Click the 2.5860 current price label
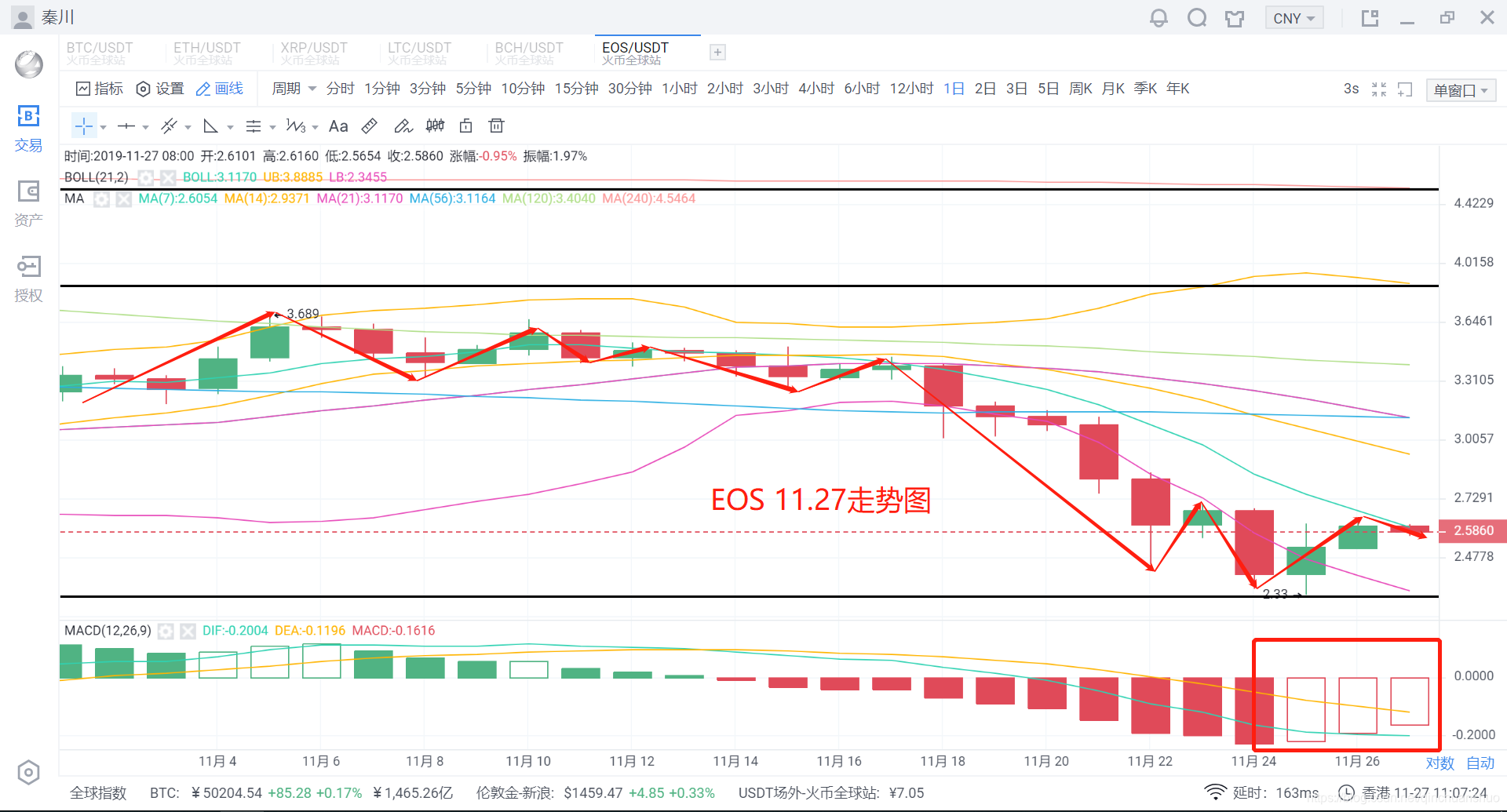Image resolution: width=1507 pixels, height=812 pixels. pyautogui.click(x=1472, y=530)
